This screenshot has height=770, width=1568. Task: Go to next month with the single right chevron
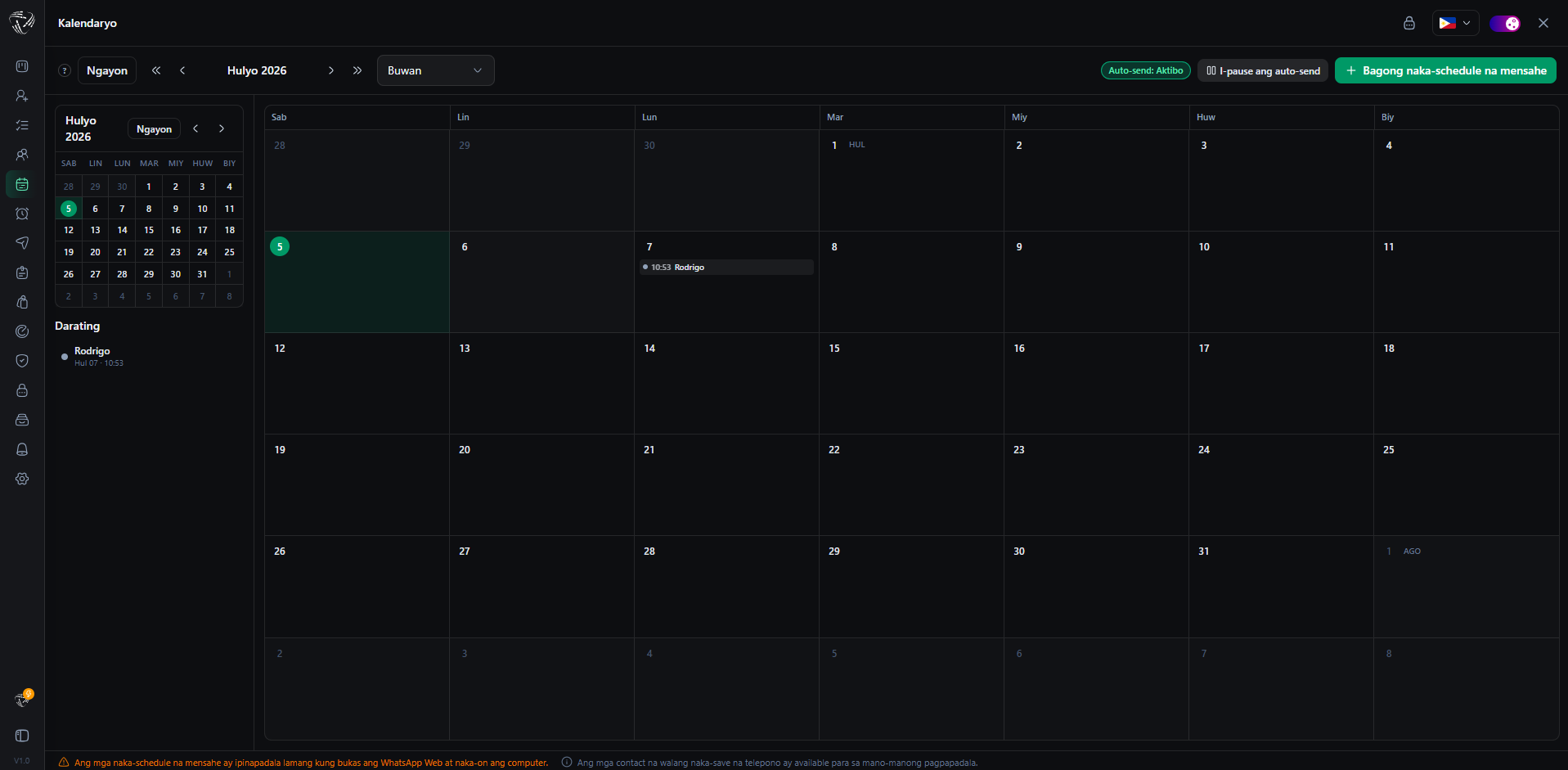(x=330, y=70)
